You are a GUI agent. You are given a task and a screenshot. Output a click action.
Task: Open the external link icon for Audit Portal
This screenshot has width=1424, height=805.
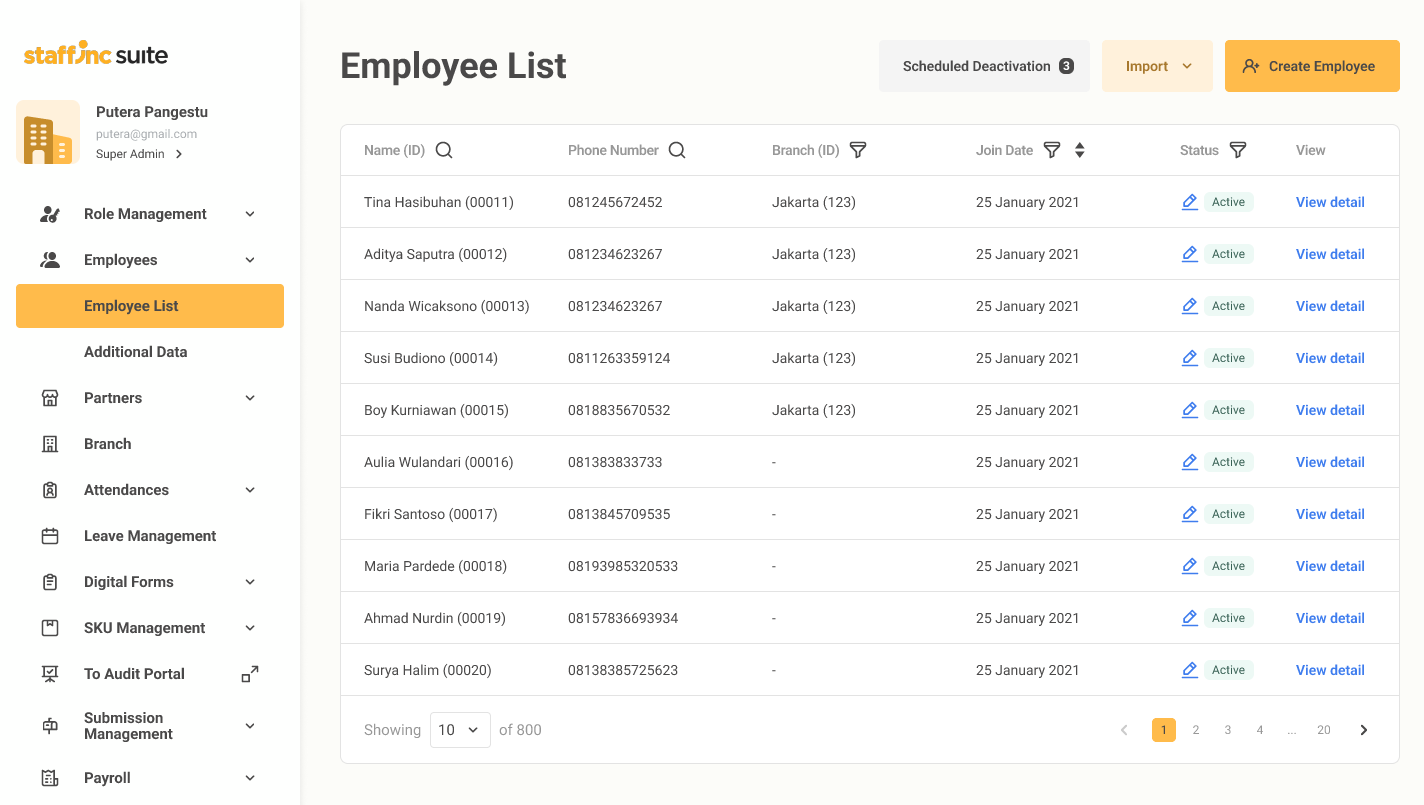(250, 674)
